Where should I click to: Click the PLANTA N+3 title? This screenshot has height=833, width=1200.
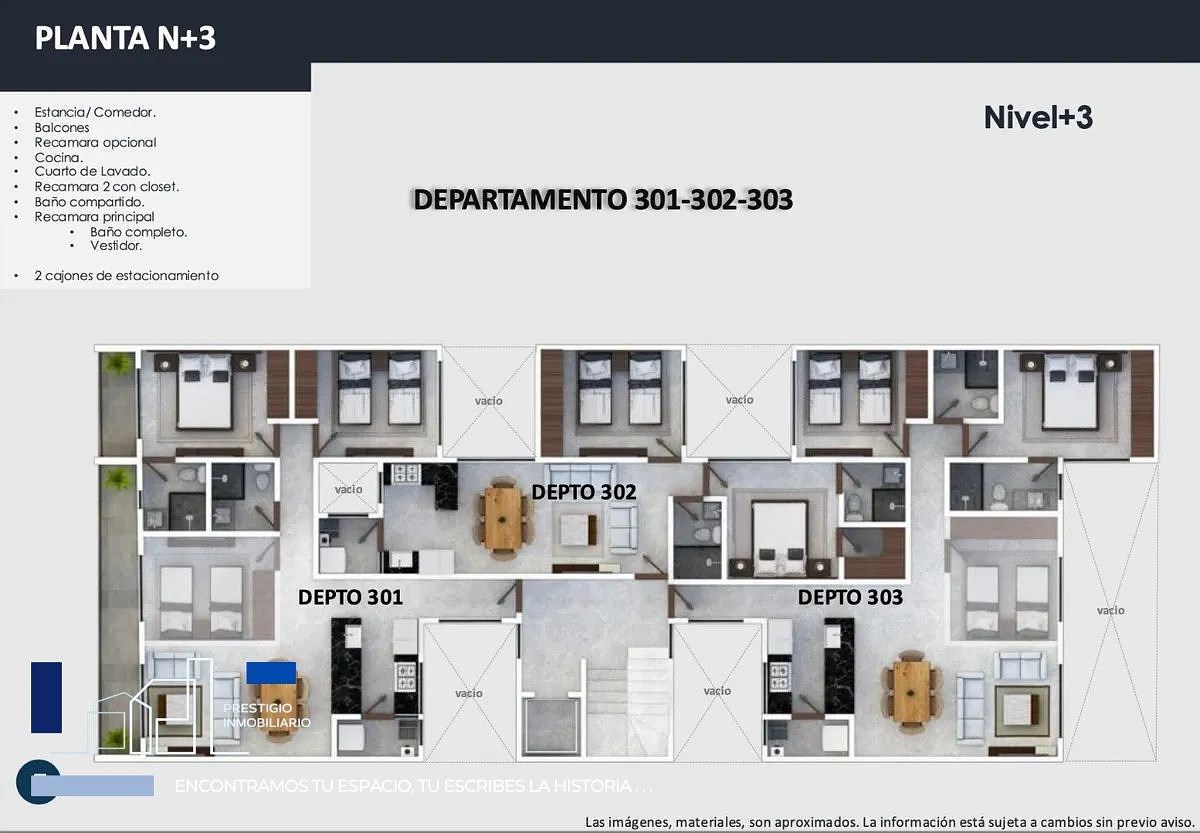click(125, 38)
